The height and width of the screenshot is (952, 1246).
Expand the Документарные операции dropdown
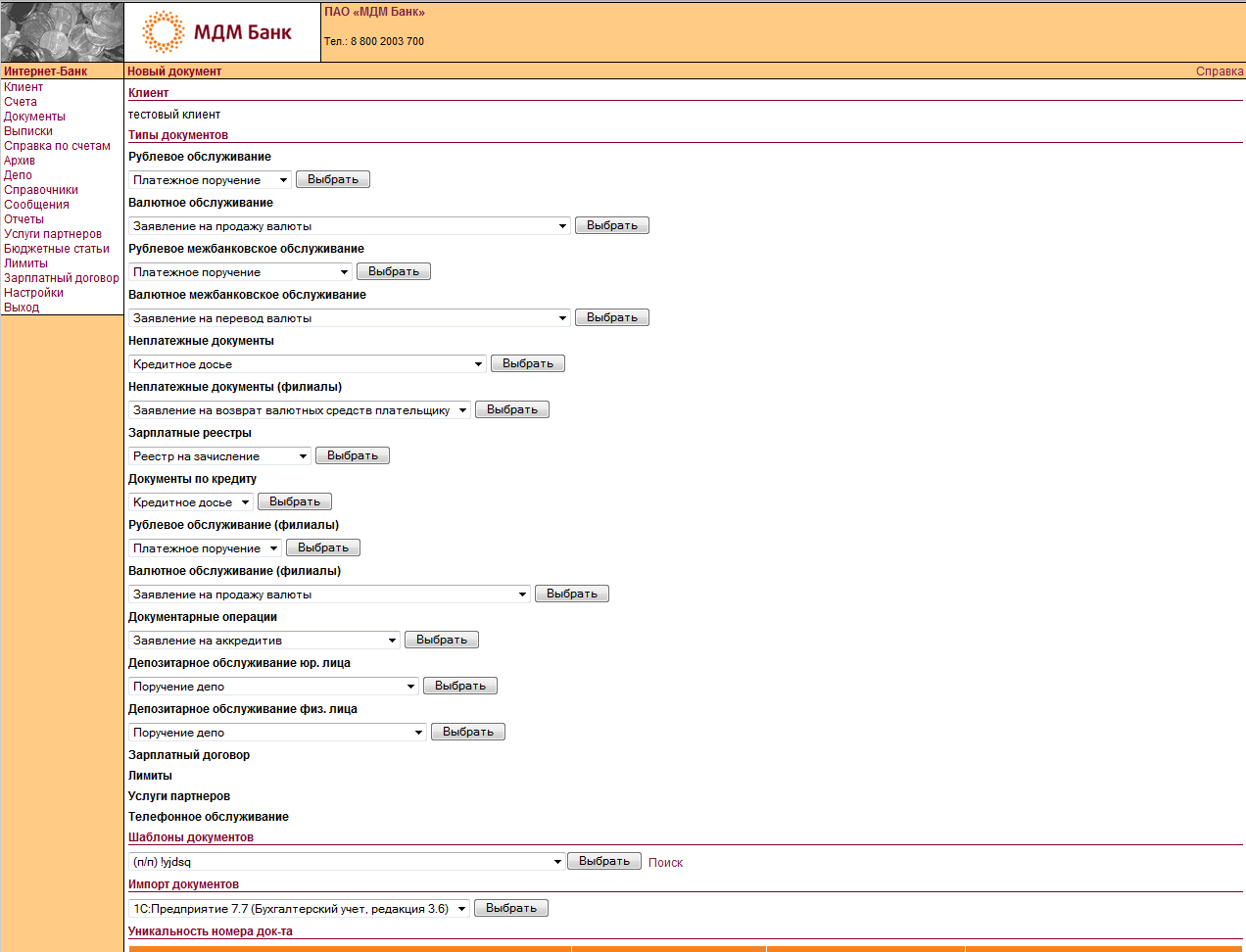(264, 641)
